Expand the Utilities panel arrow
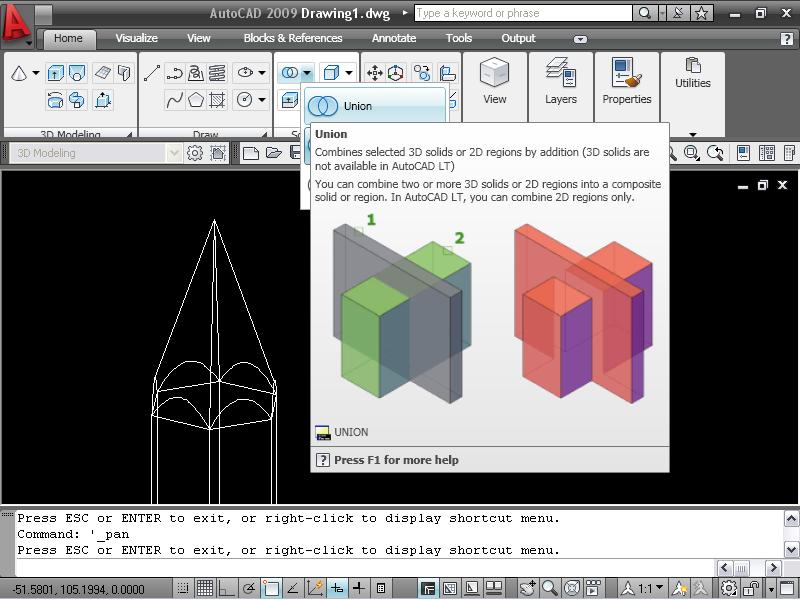The image size is (800, 600). [693, 135]
